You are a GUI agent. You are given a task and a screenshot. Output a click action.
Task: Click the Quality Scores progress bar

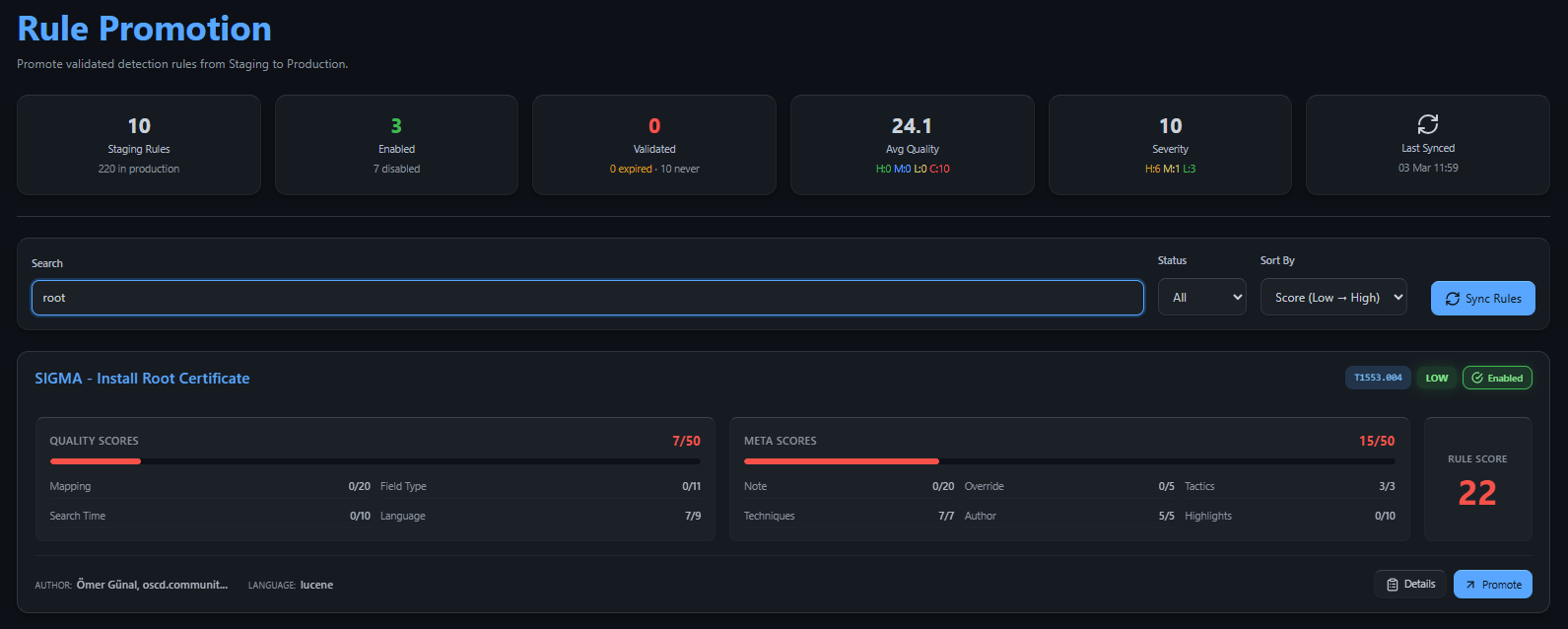pos(375,461)
